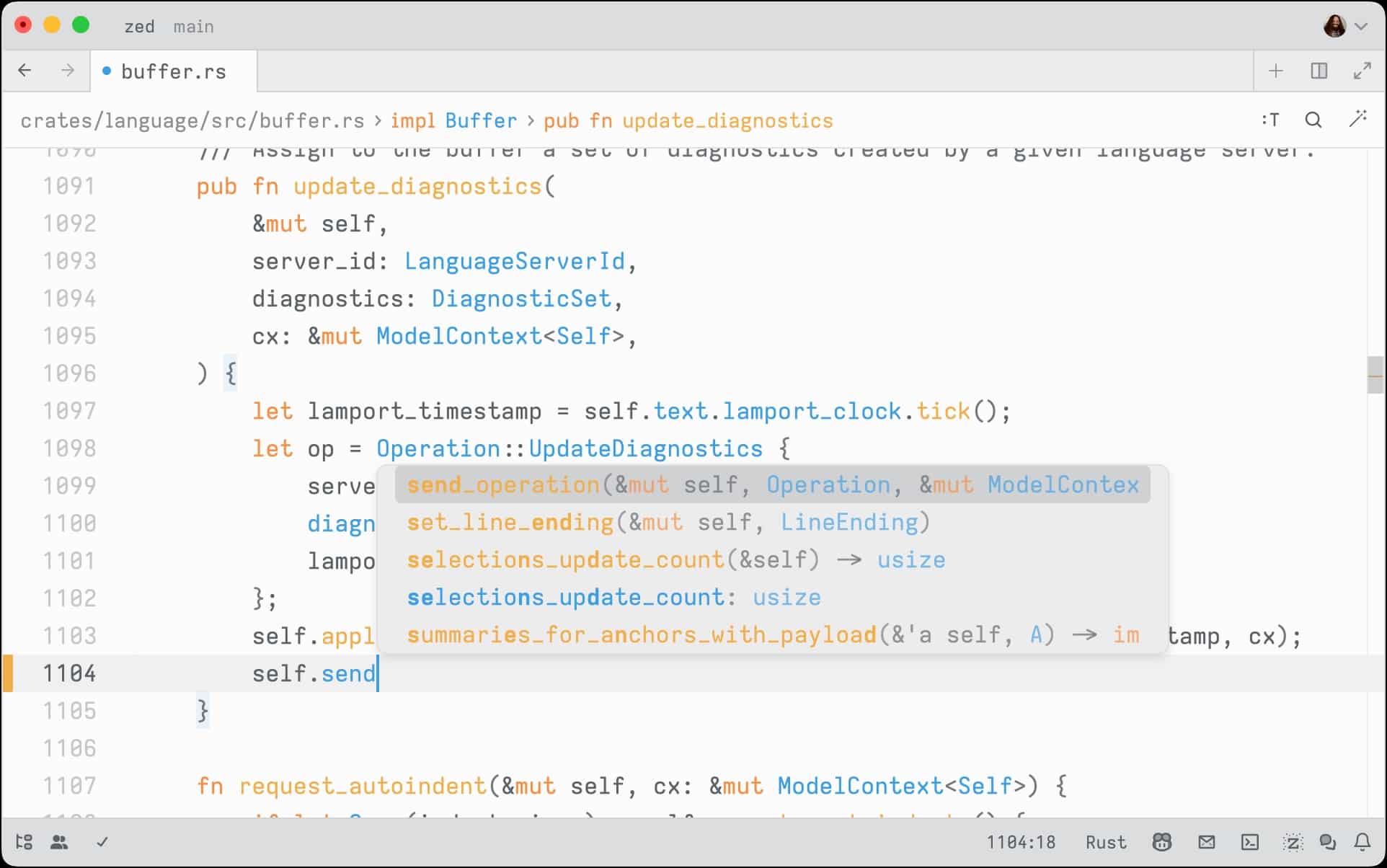Click the GitHub Copilot status icon

point(1162,842)
